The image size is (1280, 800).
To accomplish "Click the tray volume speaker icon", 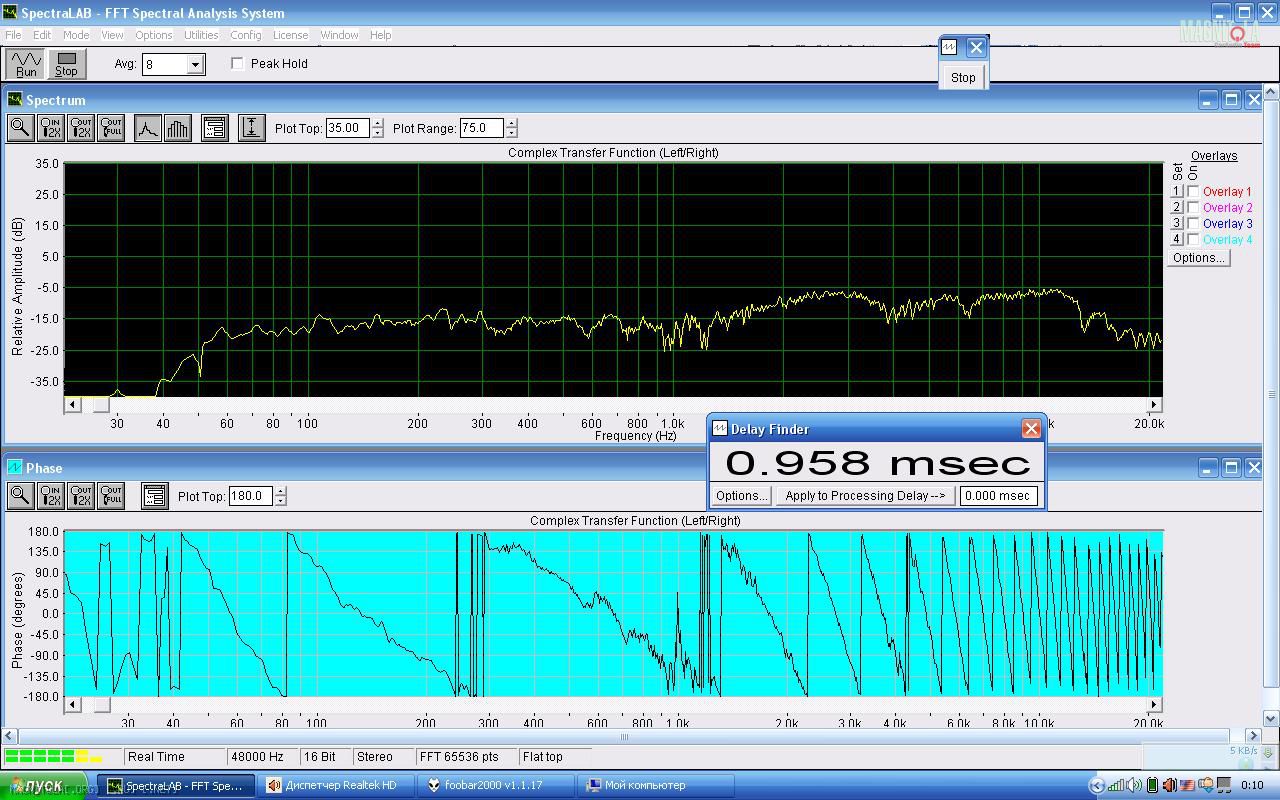I will pyautogui.click(x=1134, y=785).
